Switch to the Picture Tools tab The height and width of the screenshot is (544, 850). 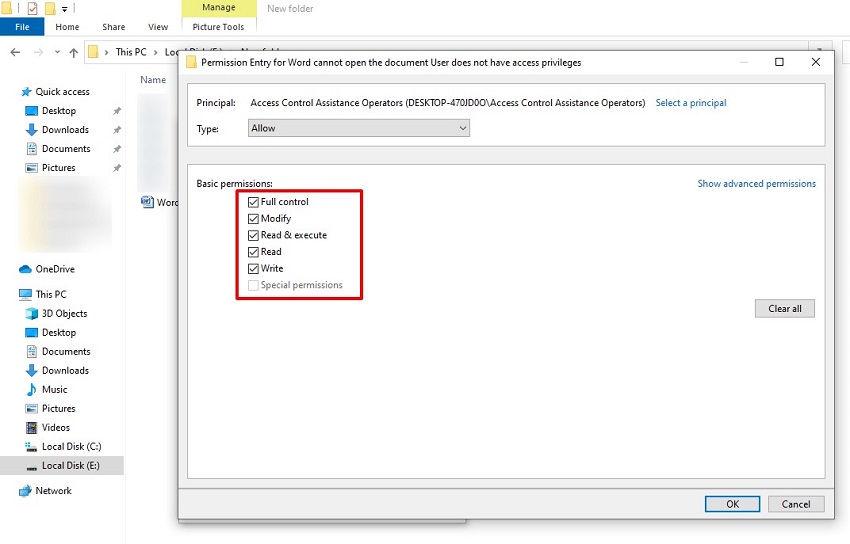(x=218, y=27)
